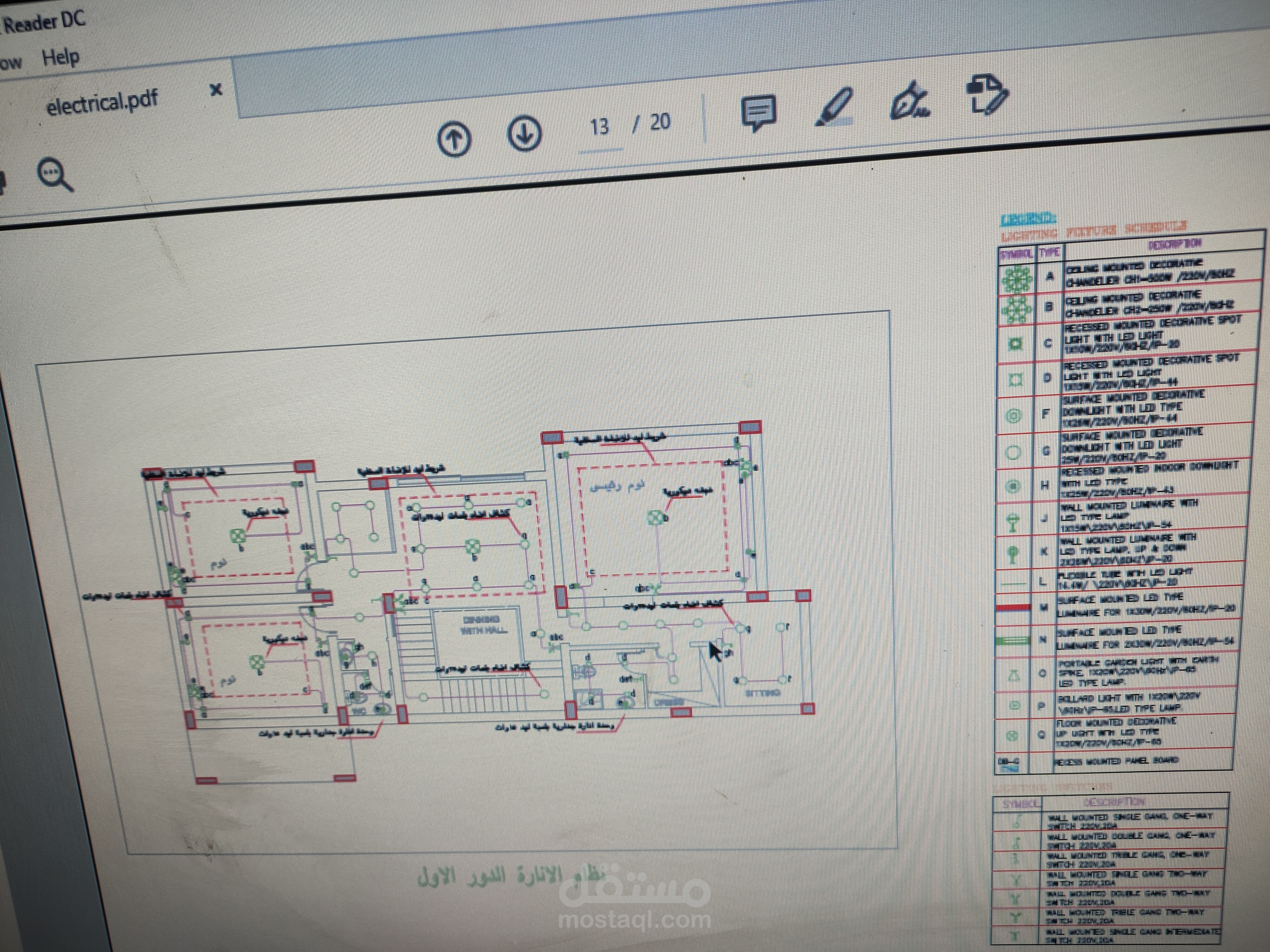Click the page number field showing 13
The image size is (1270, 952).
(x=599, y=127)
